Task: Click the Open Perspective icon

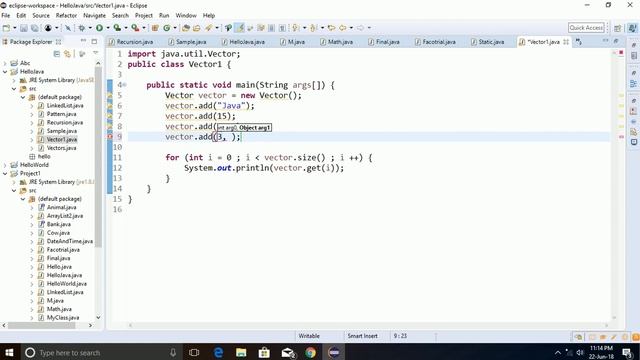Action: click(618, 28)
